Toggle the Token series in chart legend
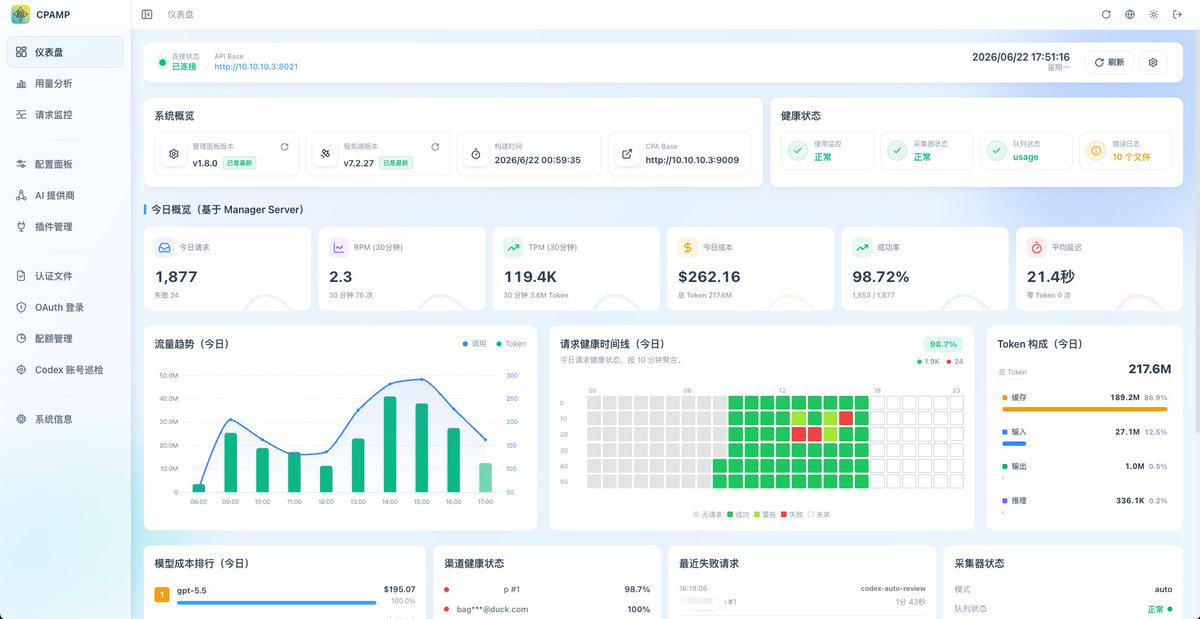The image size is (1200, 619). point(511,344)
